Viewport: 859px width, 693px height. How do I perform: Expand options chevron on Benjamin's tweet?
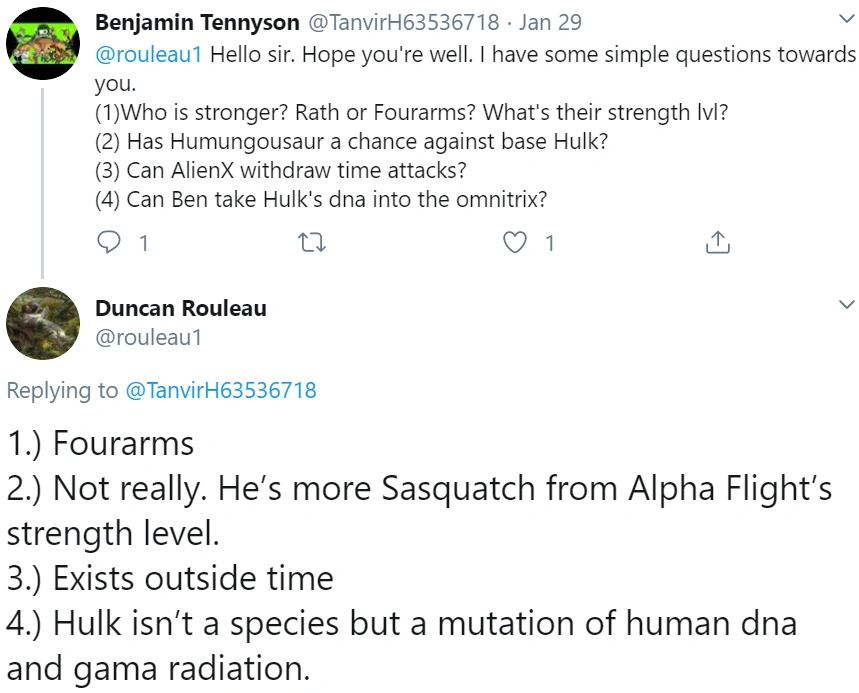click(x=846, y=19)
